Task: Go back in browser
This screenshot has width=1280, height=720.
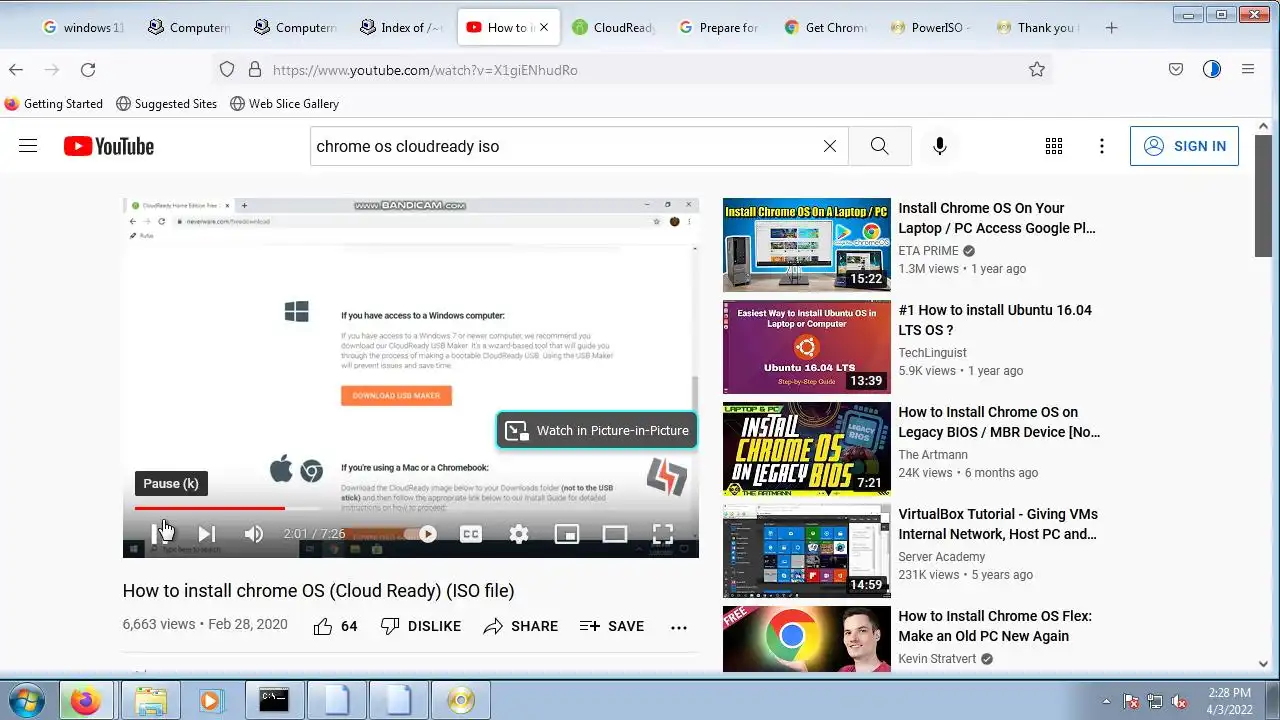Action: pyautogui.click(x=16, y=69)
